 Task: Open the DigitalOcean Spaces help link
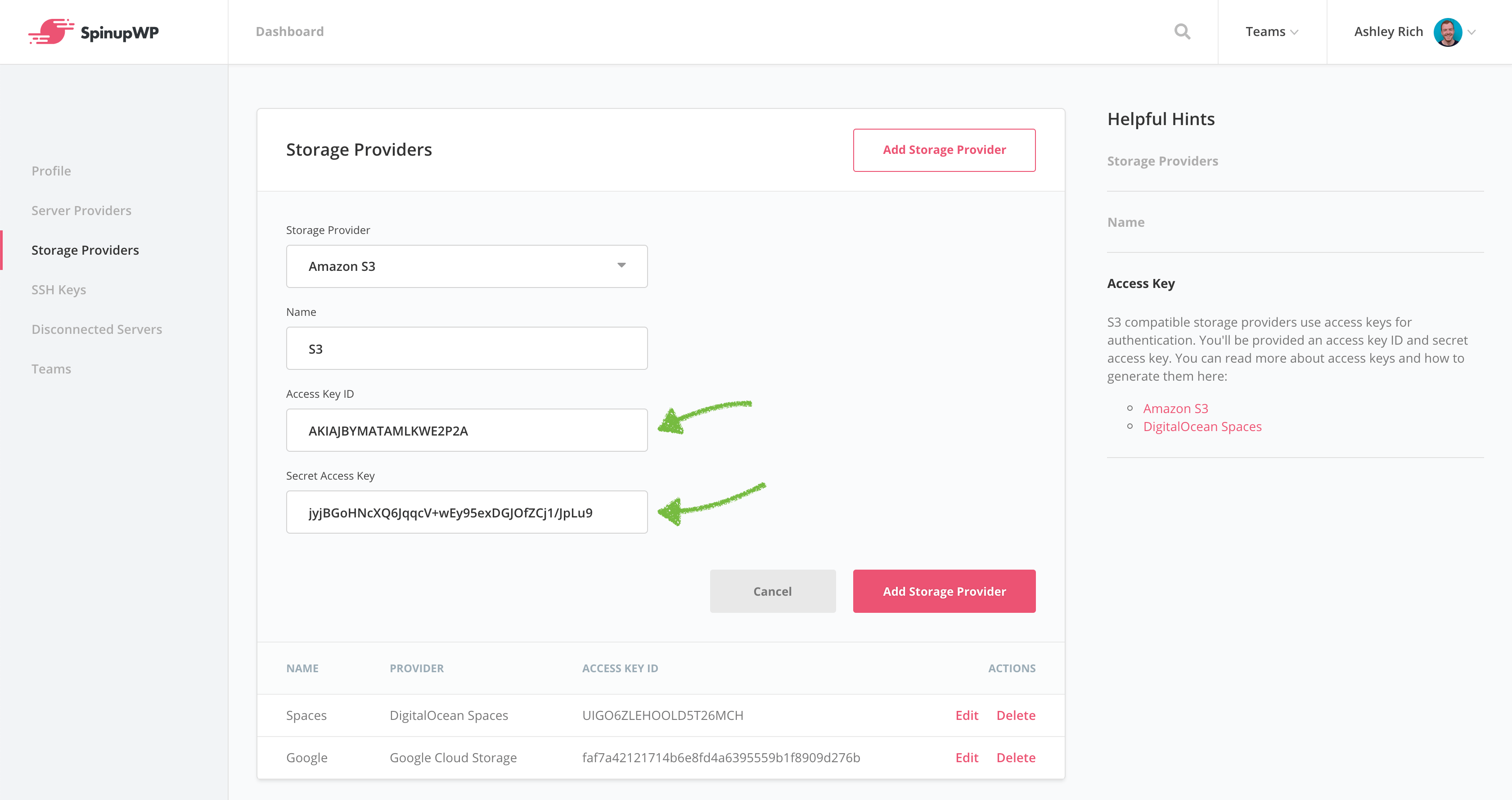1202,427
